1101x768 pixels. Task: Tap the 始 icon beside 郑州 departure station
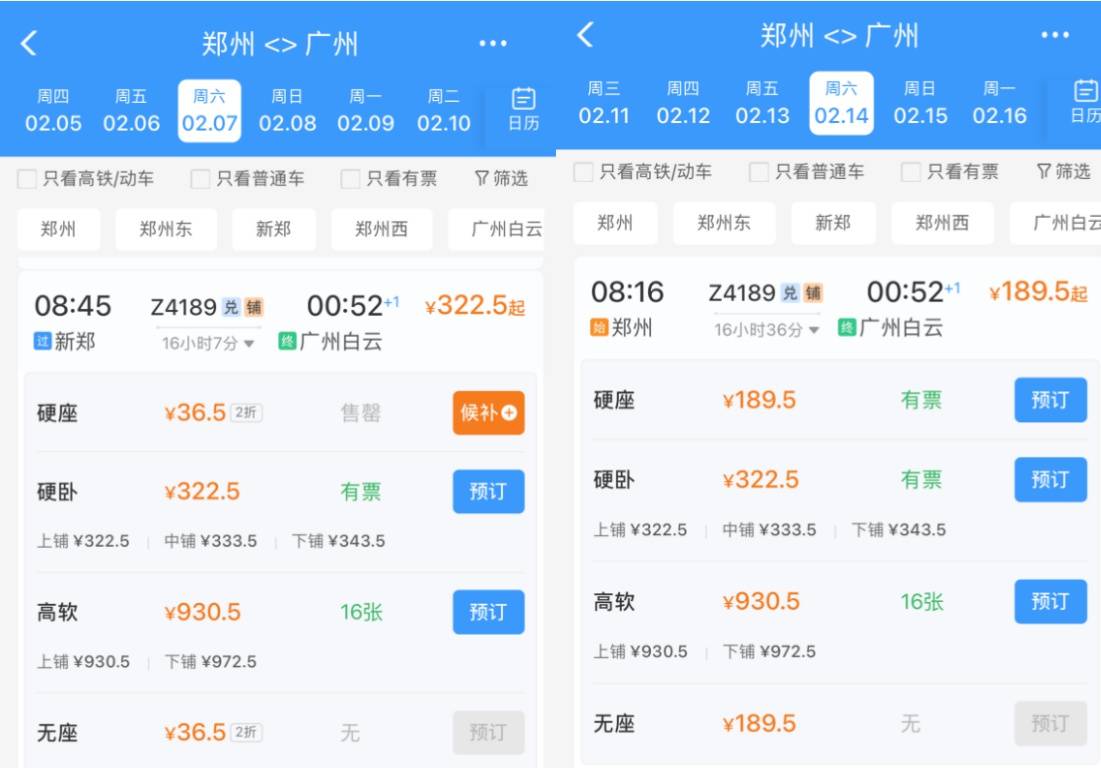pyautogui.click(x=599, y=328)
